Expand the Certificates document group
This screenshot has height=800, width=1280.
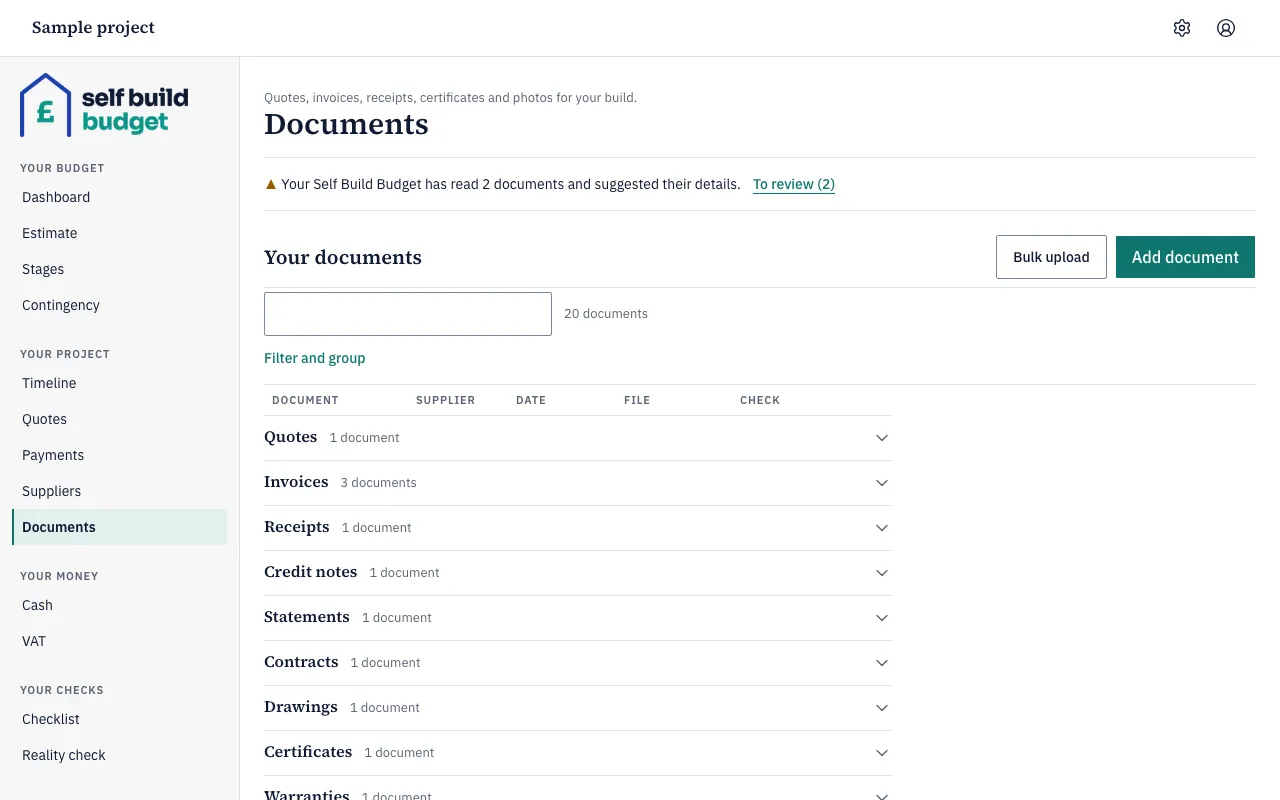tap(578, 753)
